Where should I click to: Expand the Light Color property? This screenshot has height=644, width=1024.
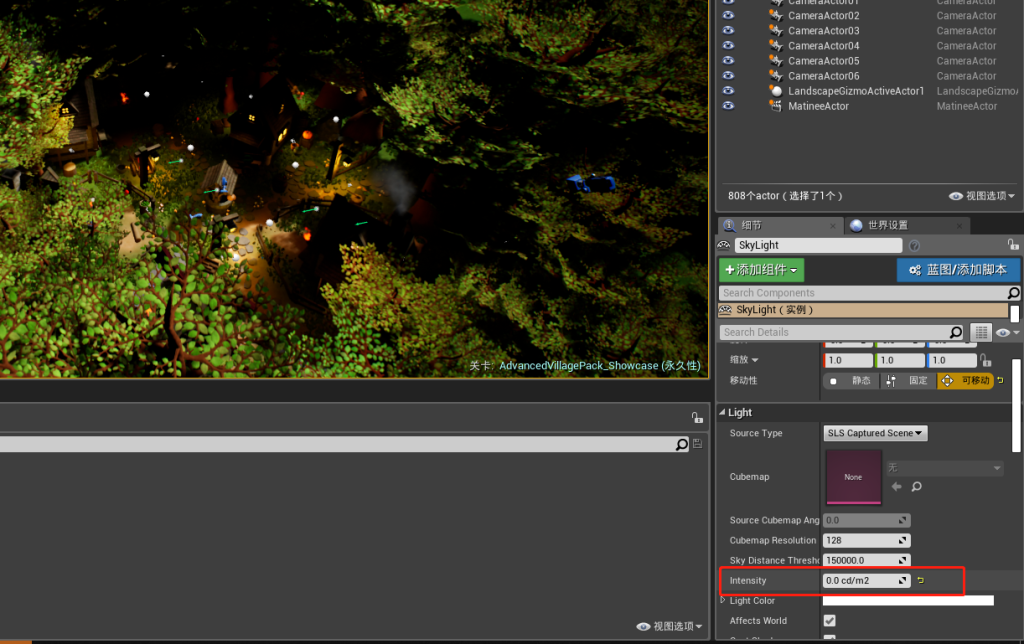724,601
